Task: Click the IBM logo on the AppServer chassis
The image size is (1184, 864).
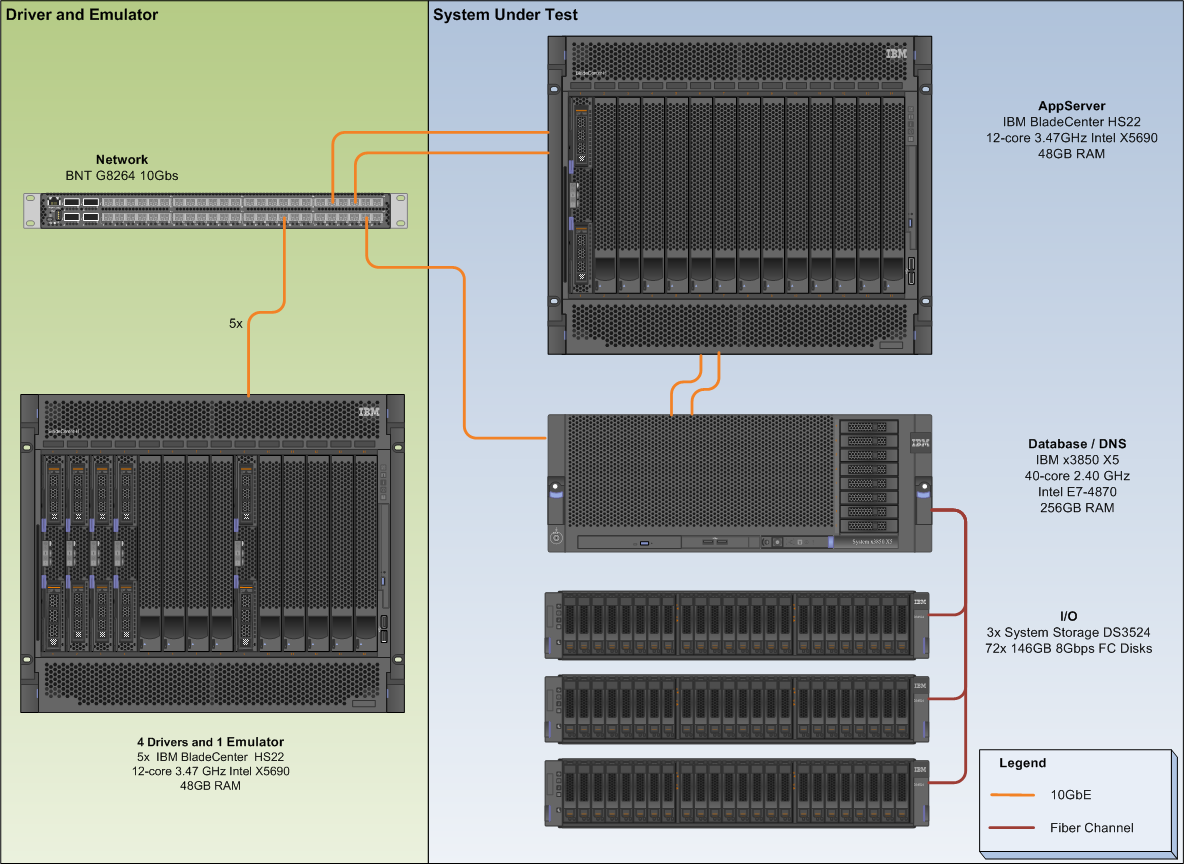Action: (x=896, y=54)
